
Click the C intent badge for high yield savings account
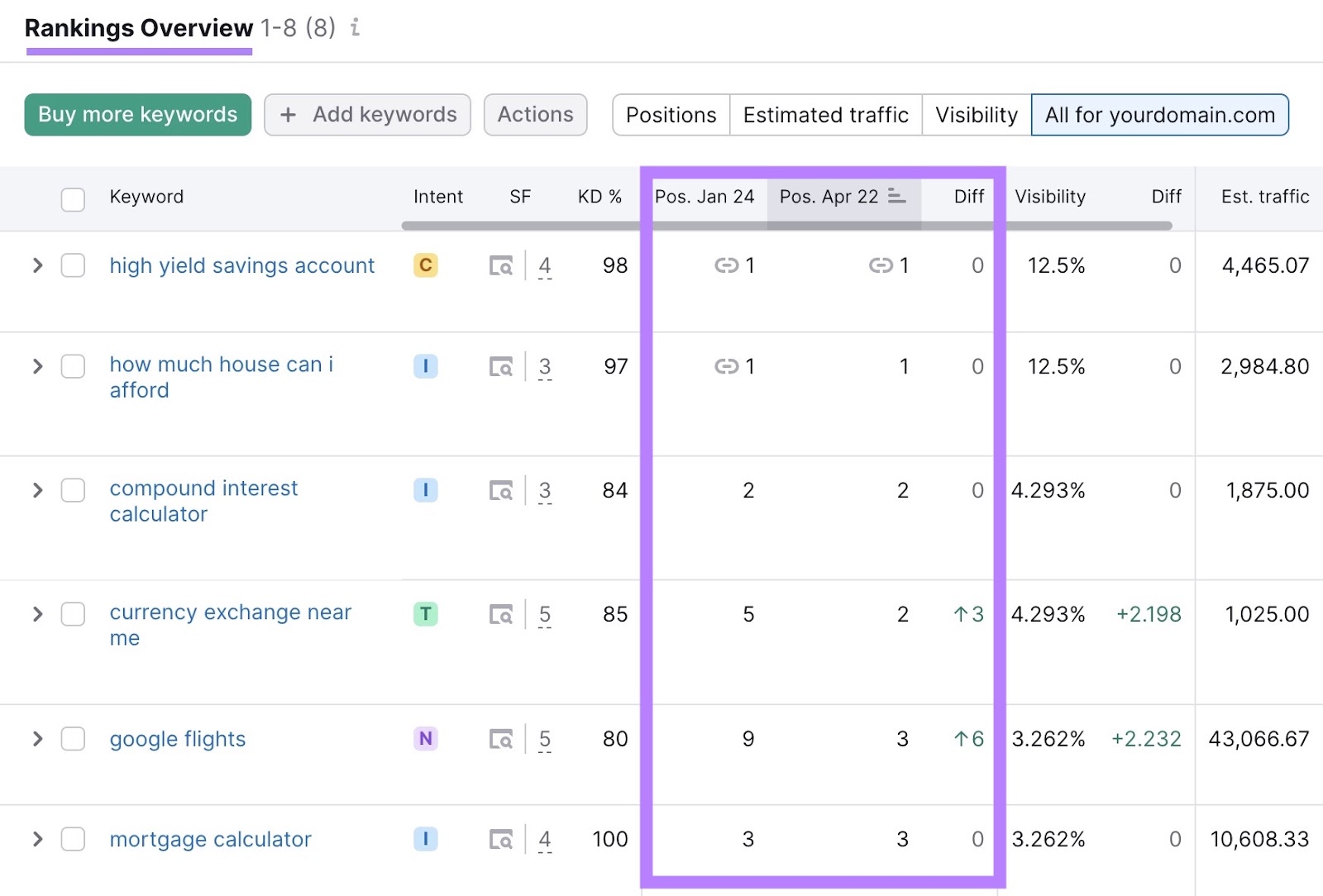[426, 265]
